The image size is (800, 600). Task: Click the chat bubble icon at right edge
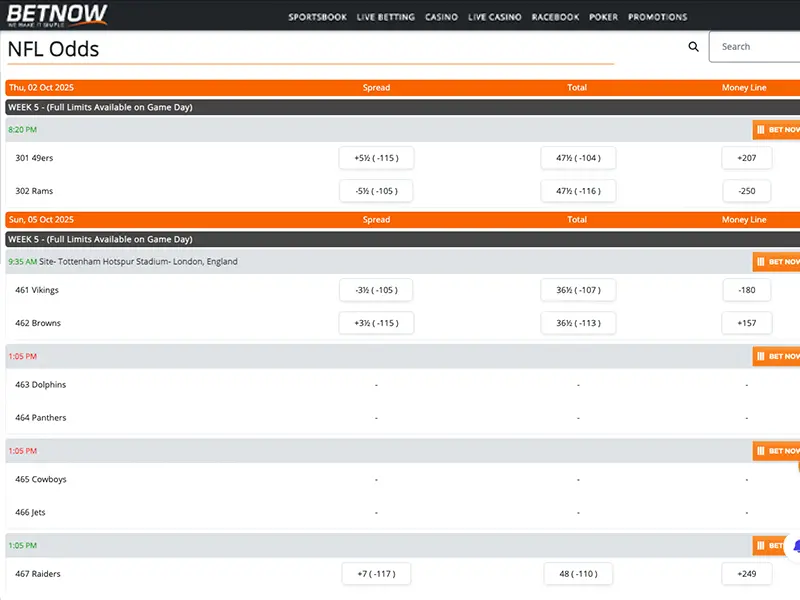pyautogui.click(x=795, y=547)
